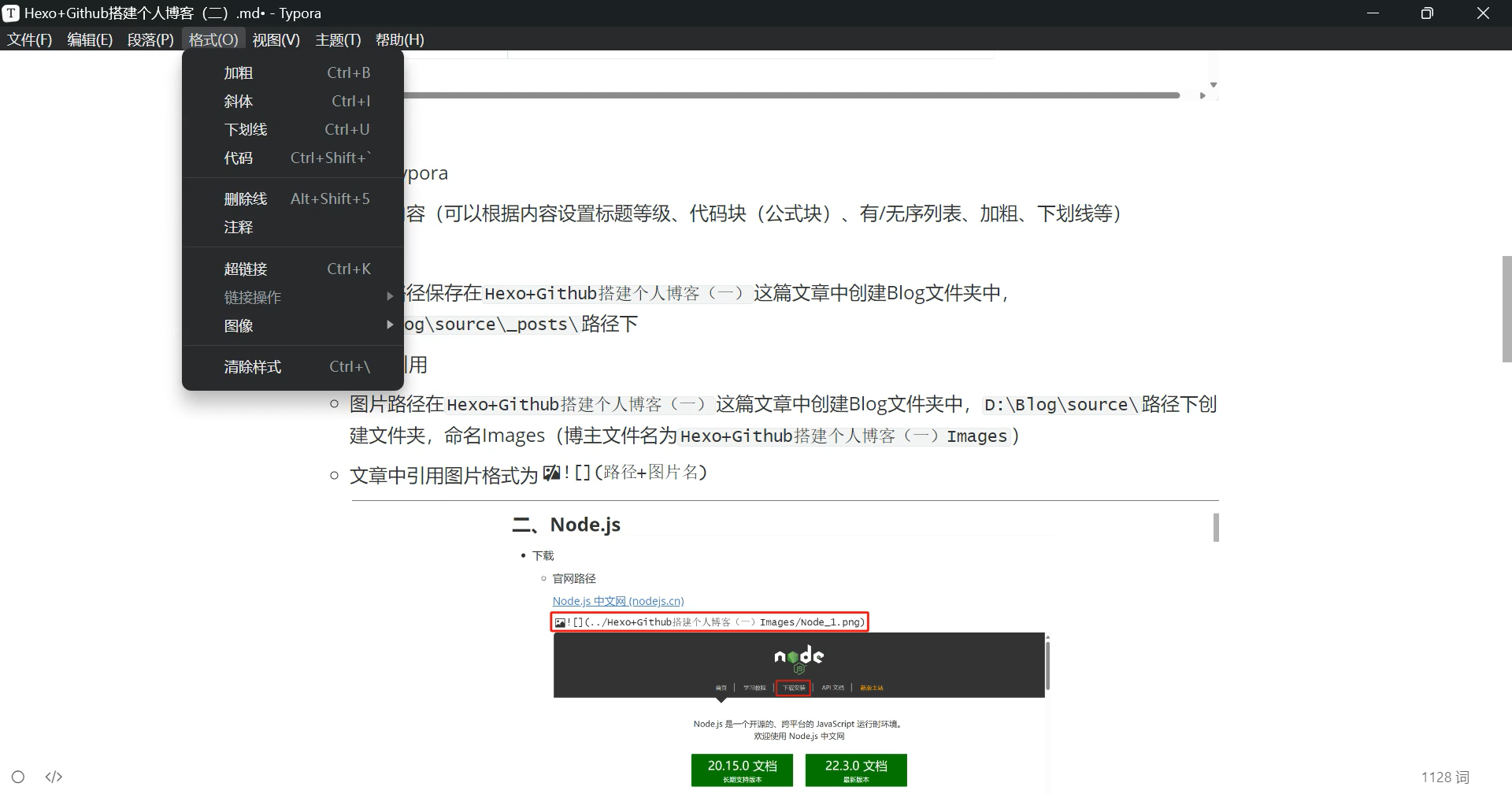
Task: Click inline code D:\Blog\source\ text
Action: [x=1061, y=405]
